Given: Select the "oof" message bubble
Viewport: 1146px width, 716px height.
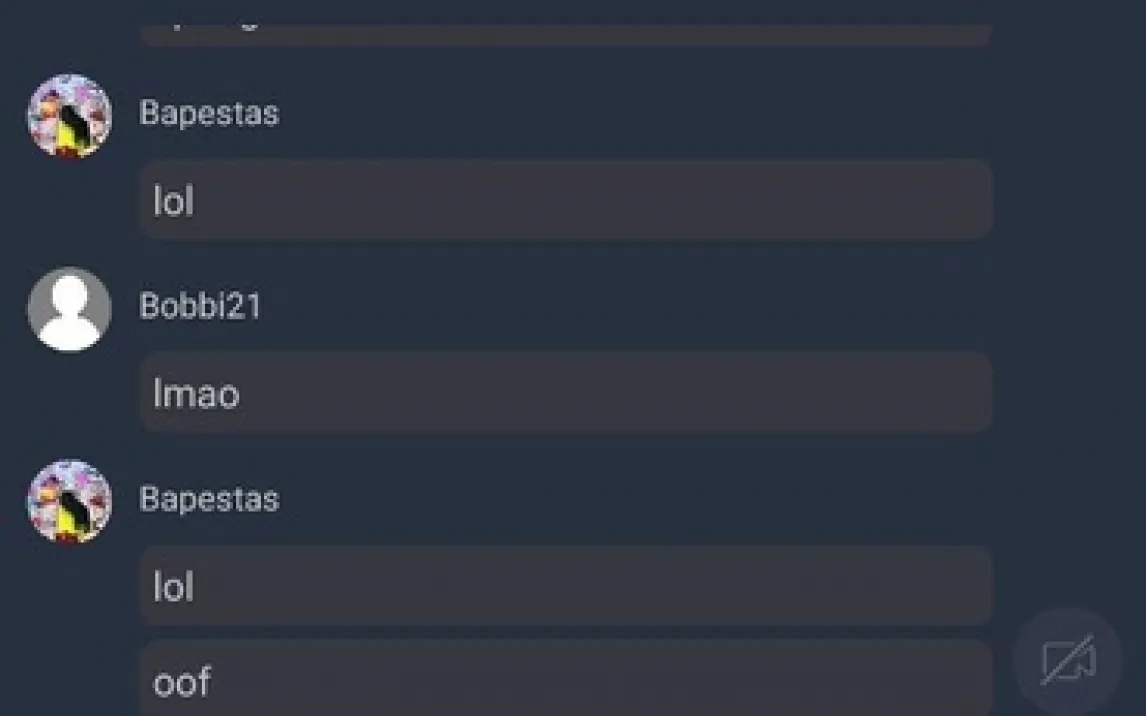Looking at the screenshot, I should pos(565,680).
